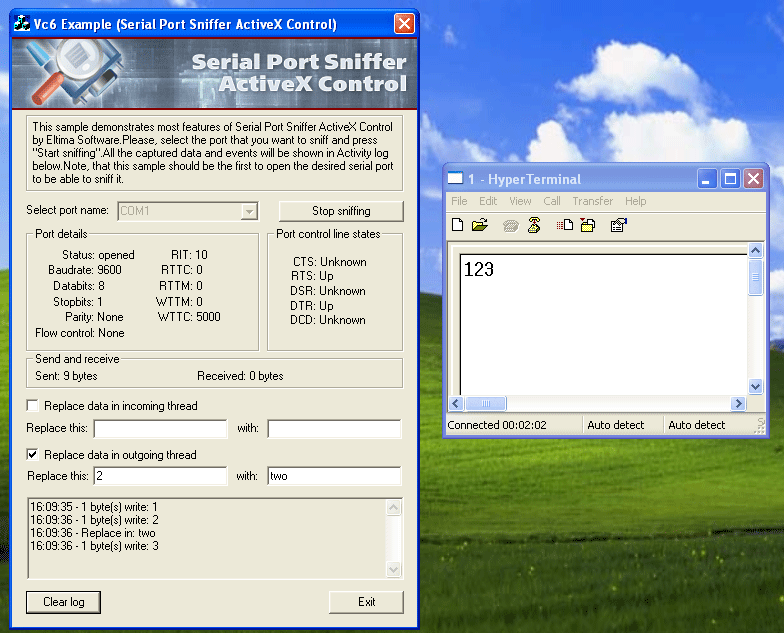Viewport: 784px width, 633px height.
Task: Click HyperTerminal horizontal scrollbar right arrow
Action: pyautogui.click(x=738, y=404)
